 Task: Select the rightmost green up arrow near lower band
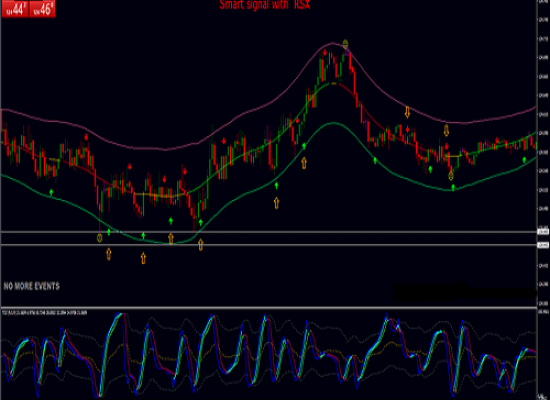(524, 160)
